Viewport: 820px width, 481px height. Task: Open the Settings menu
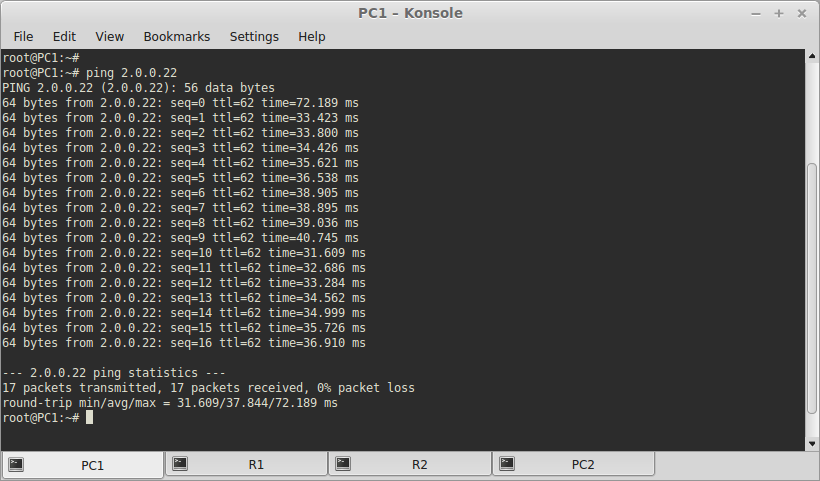tap(254, 37)
